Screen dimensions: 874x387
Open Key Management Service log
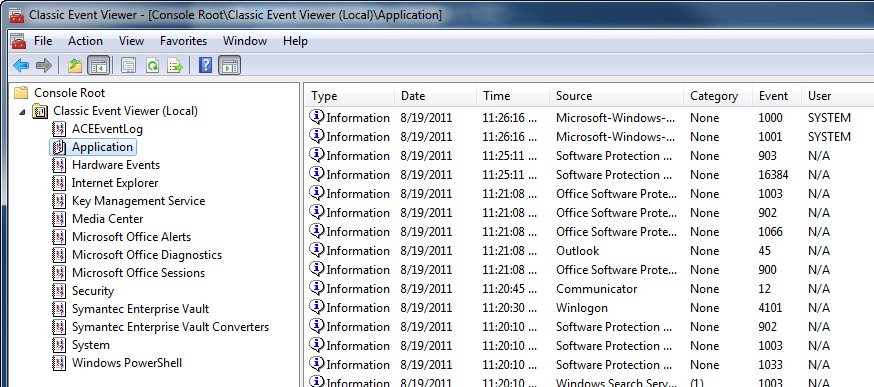point(138,201)
